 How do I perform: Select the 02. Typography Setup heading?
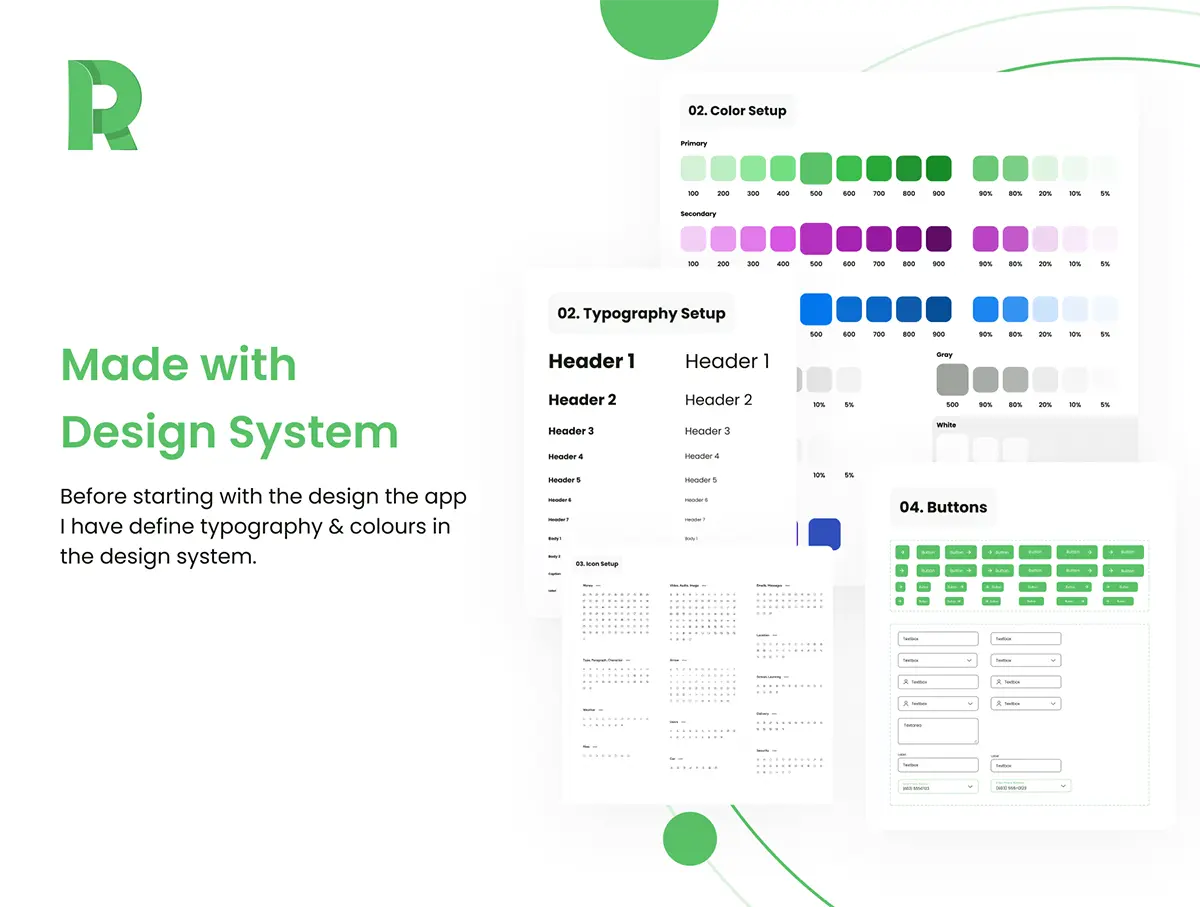click(x=641, y=313)
